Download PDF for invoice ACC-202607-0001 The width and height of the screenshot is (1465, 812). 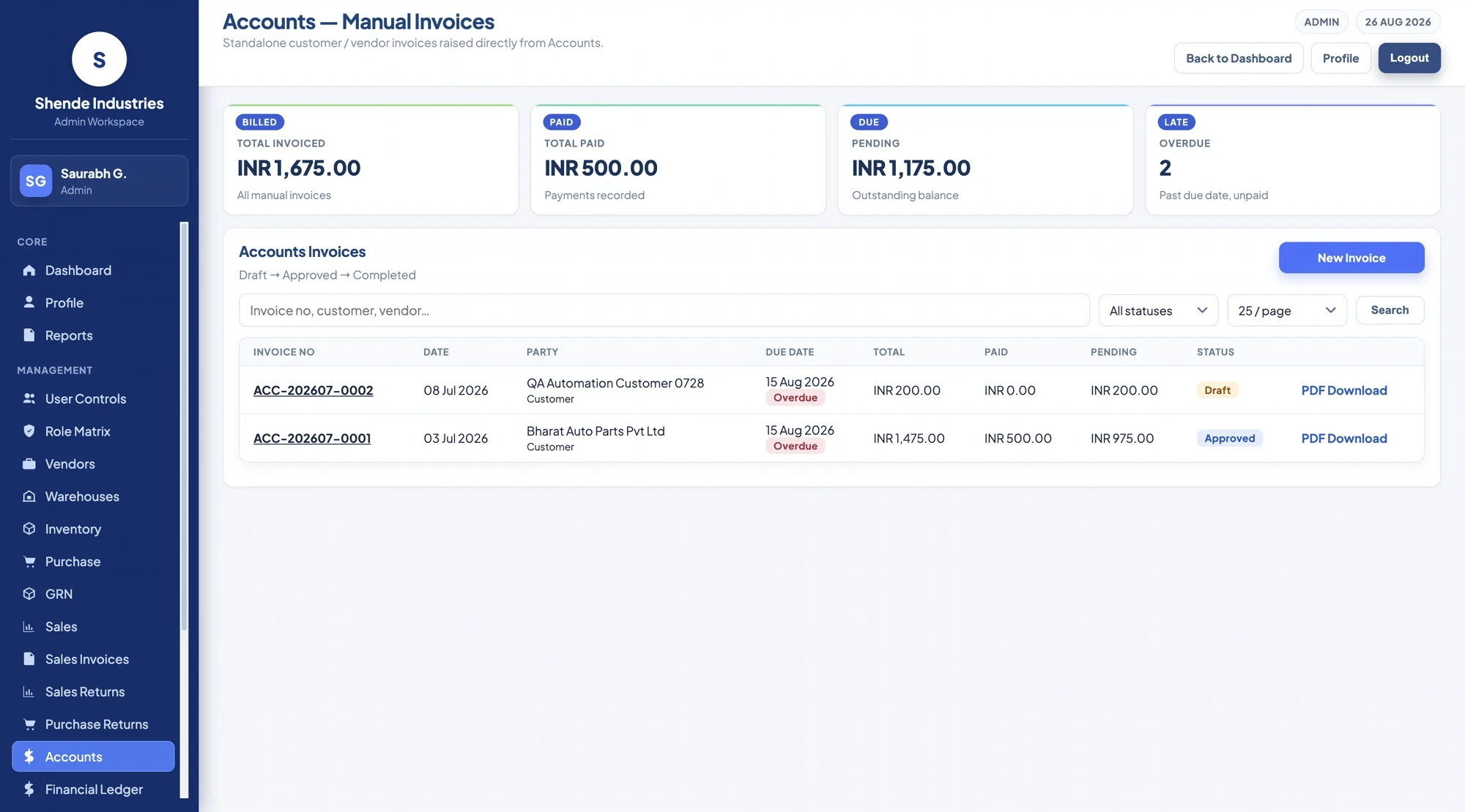click(1344, 438)
